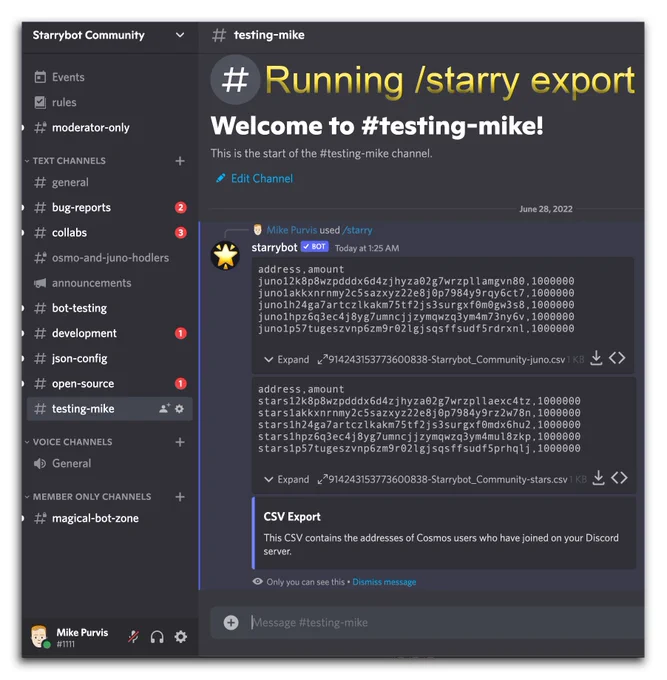Click the Today at 1:25 AM timestamp

click(367, 248)
